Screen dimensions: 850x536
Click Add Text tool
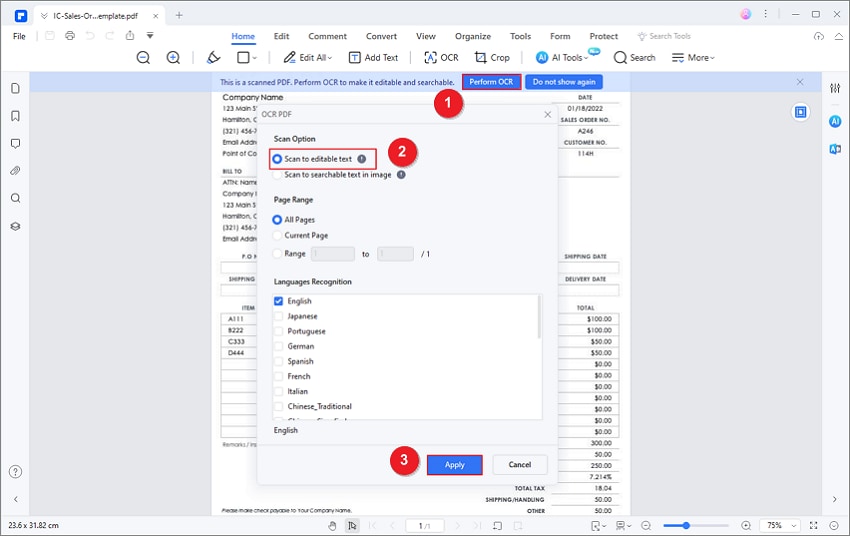(x=373, y=57)
